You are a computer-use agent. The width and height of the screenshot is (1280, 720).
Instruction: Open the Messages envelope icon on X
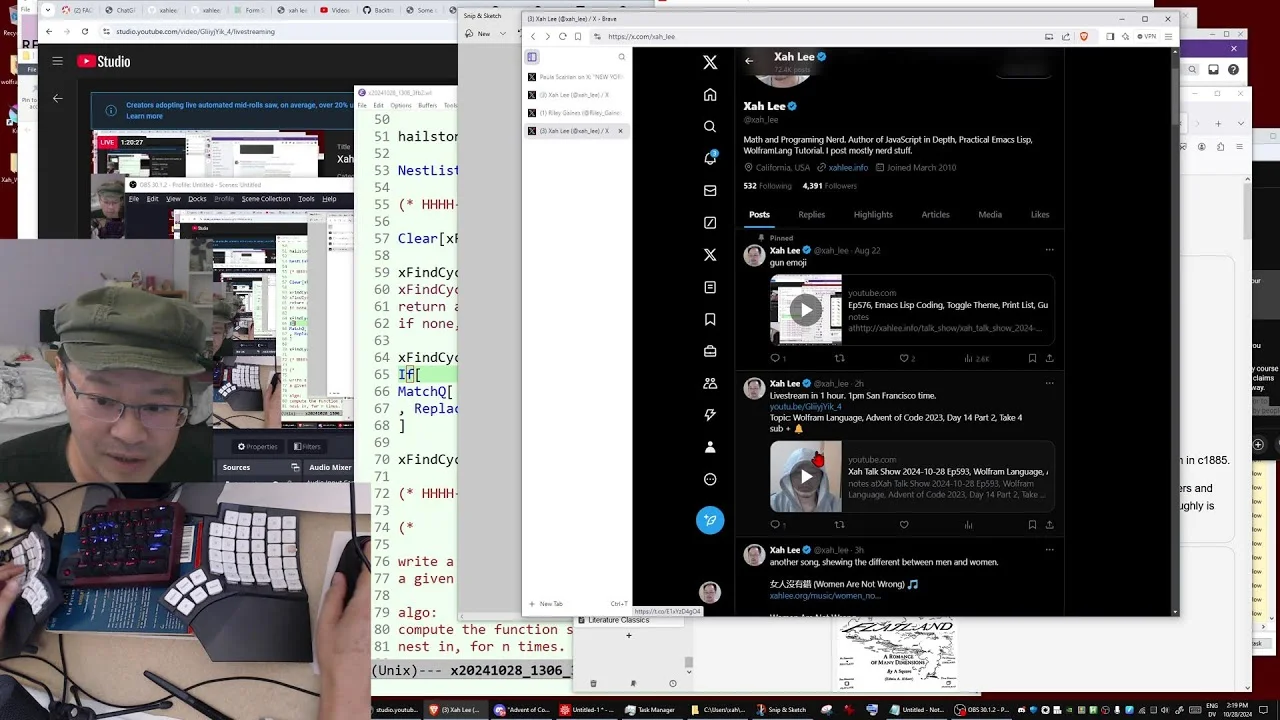coord(710,191)
